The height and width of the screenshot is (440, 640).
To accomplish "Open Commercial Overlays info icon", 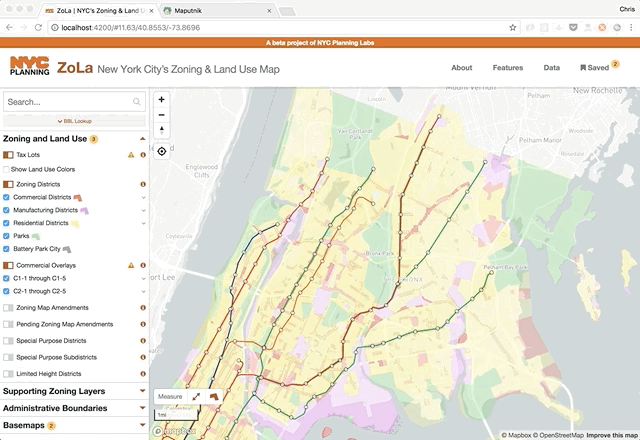I will pyautogui.click(x=143, y=265).
